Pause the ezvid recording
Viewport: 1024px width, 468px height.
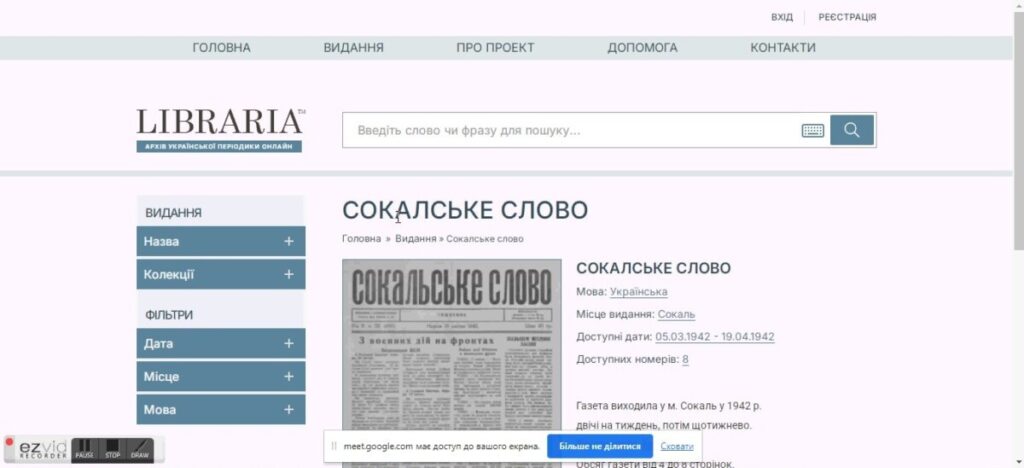pos(85,449)
